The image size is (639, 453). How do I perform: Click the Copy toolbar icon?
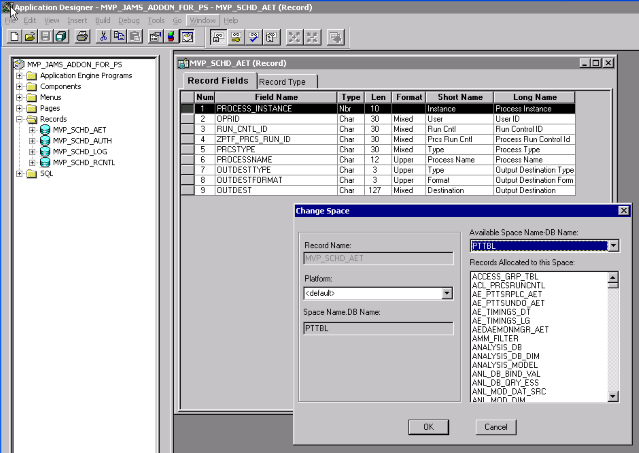119,37
